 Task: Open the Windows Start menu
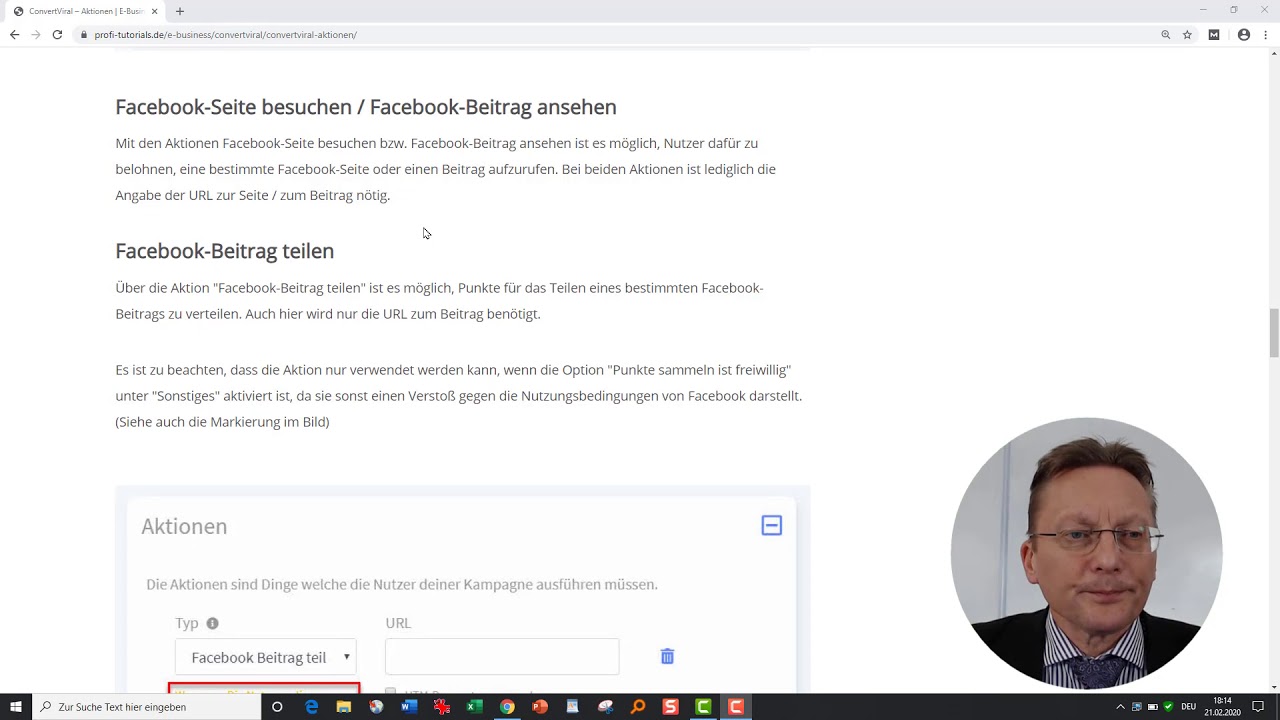(x=16, y=706)
